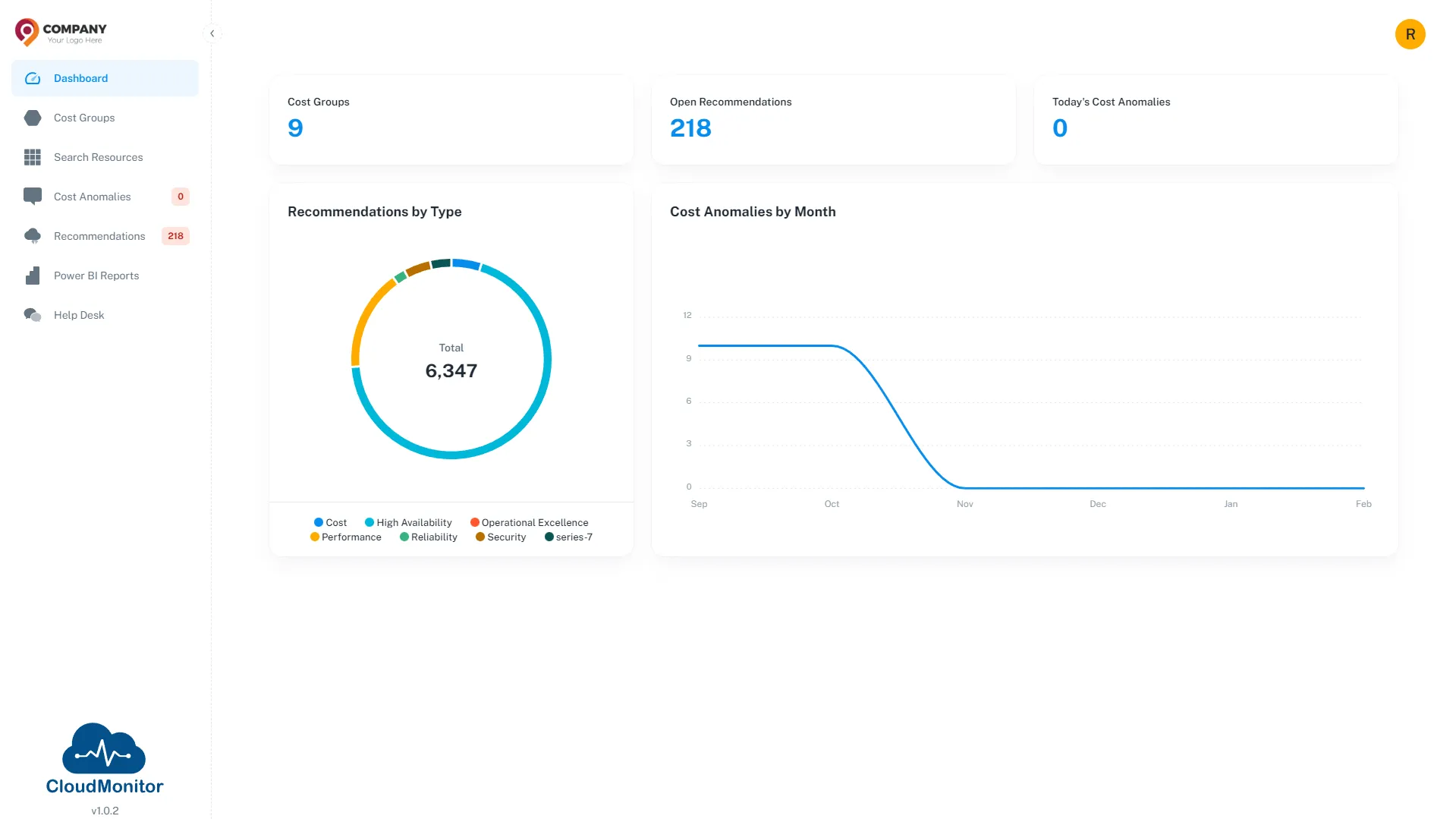Click the CloudMonitor brand name text

pos(105,786)
